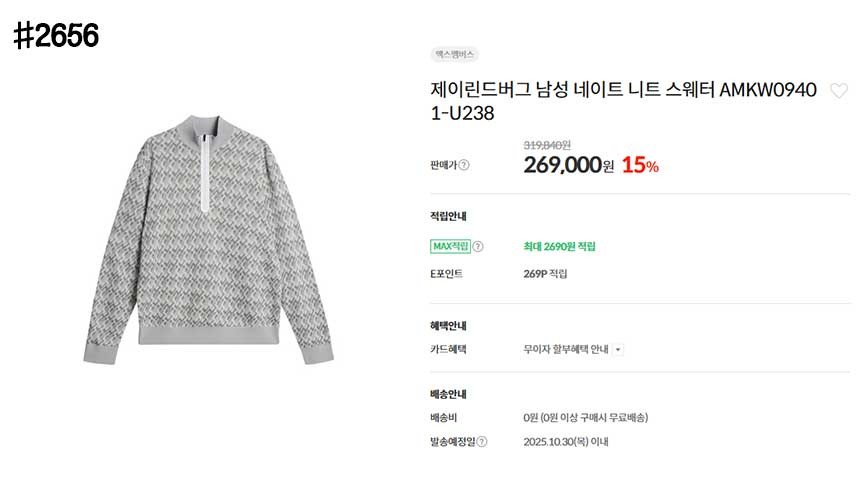
Task: Click the 적립안내 section heading
Action: pyautogui.click(x=448, y=215)
